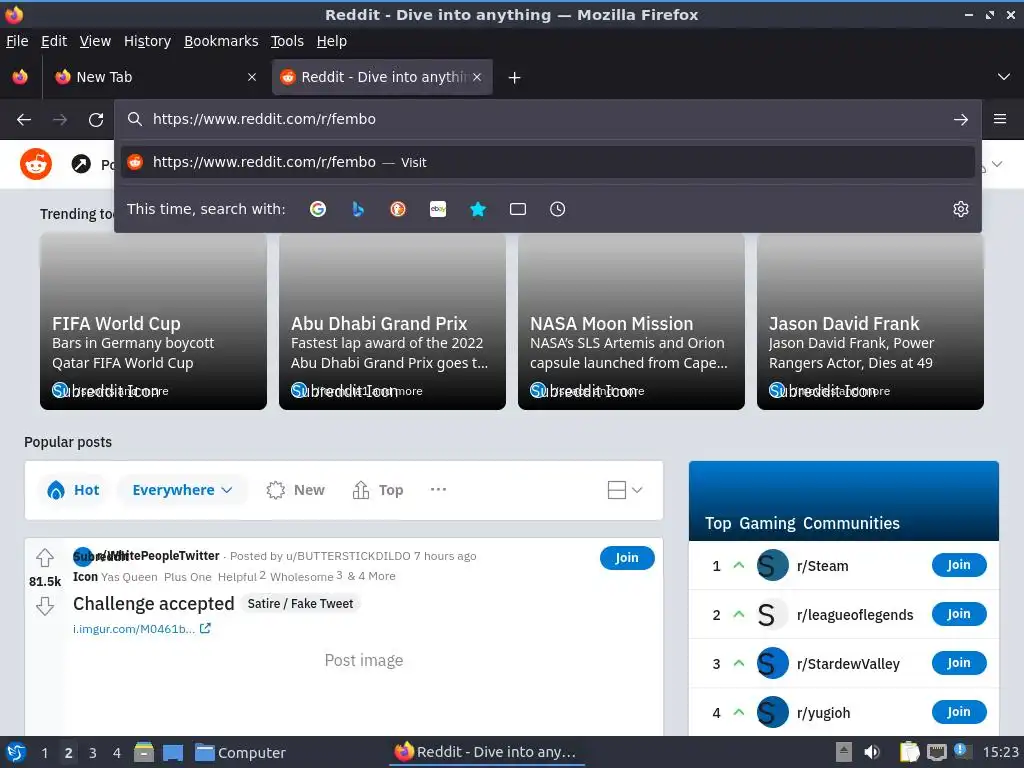1024x768 pixels.
Task: Join r/StardewValley community
Action: [x=959, y=663]
